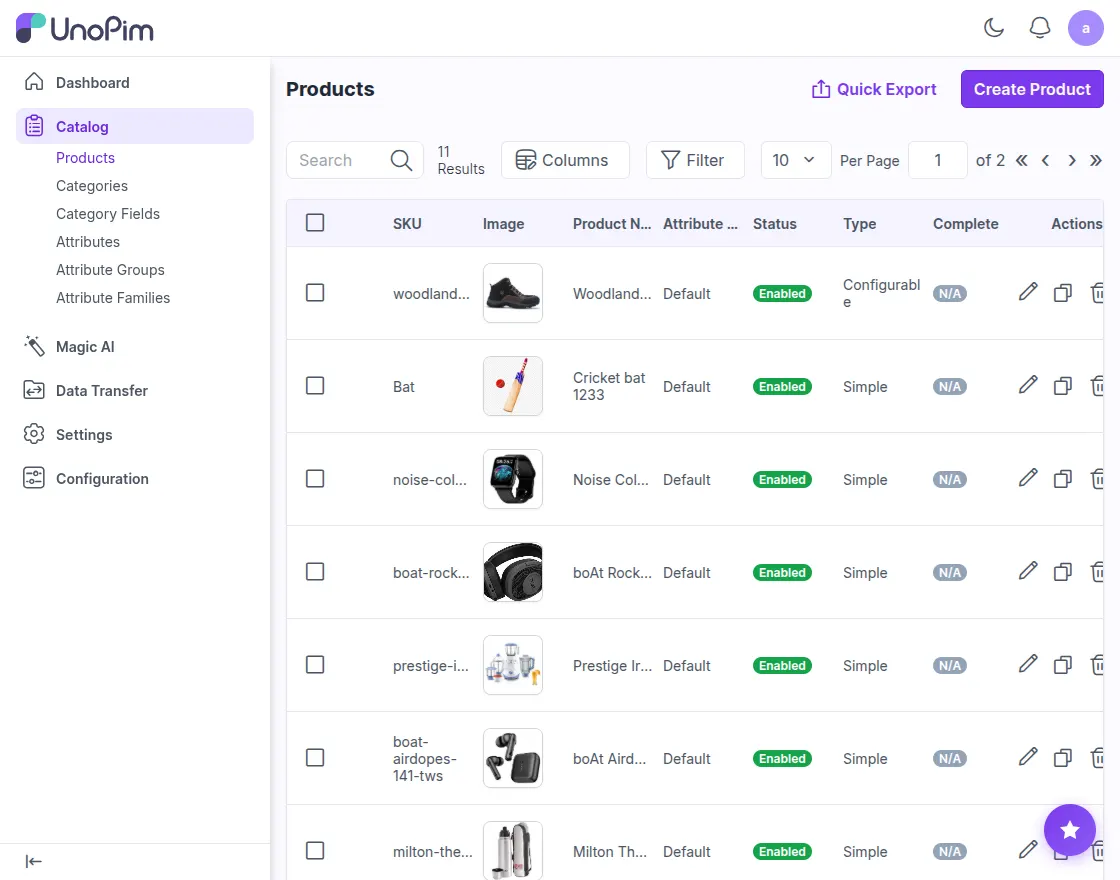Viewport: 1120px width, 880px height.
Task: Open the notifications bell
Action: 1039,28
